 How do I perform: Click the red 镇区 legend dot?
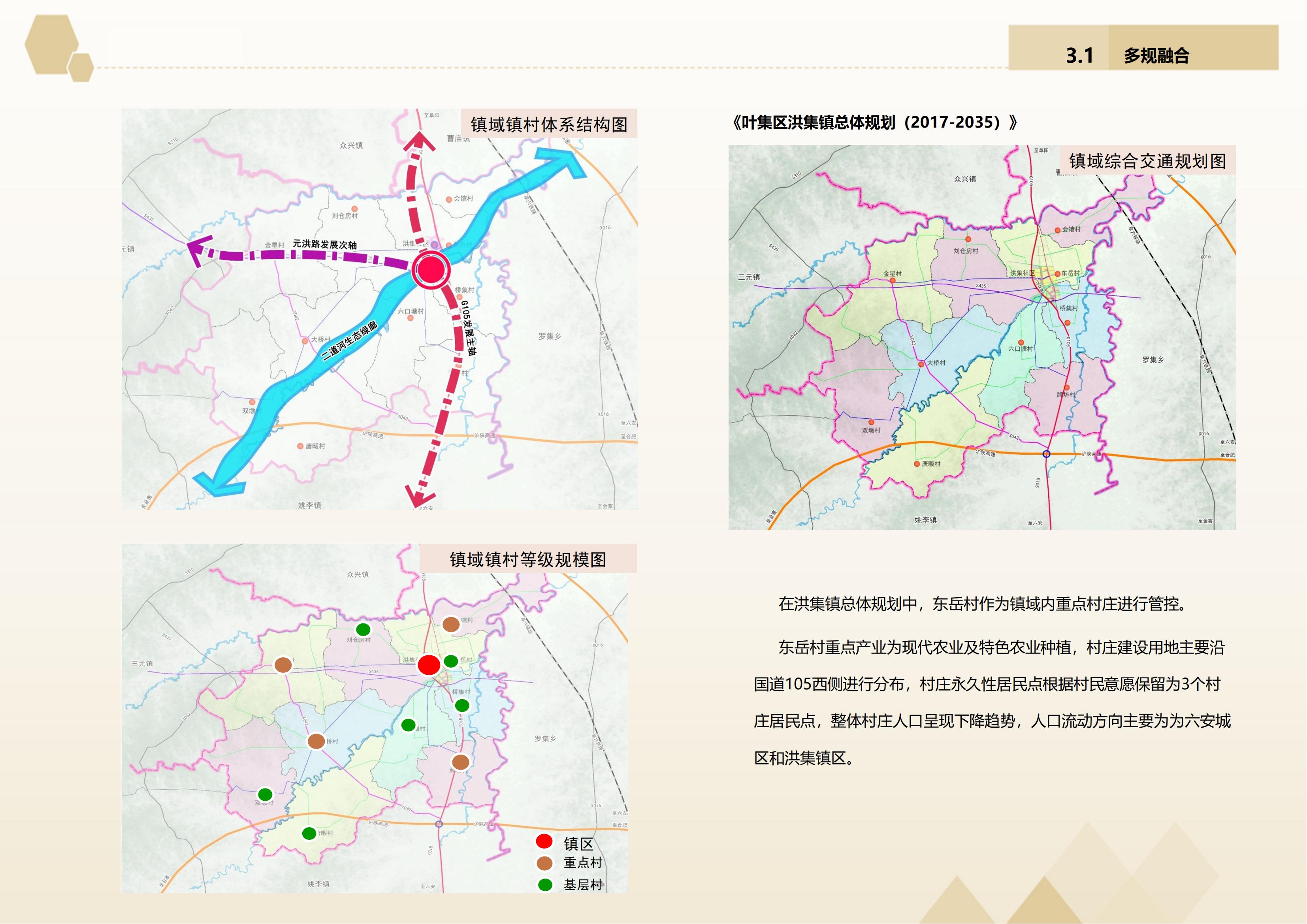(544, 841)
